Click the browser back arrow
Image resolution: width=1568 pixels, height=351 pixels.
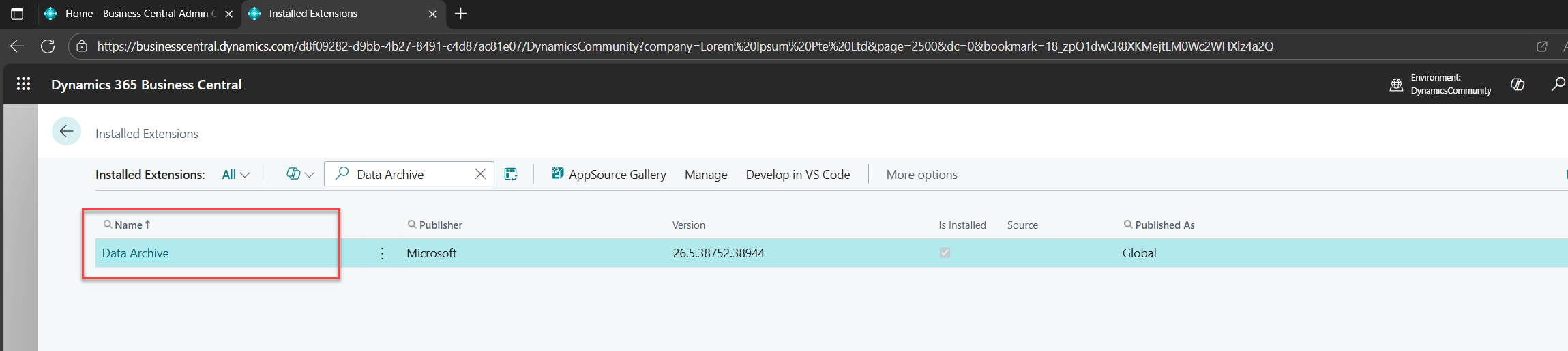coord(17,46)
